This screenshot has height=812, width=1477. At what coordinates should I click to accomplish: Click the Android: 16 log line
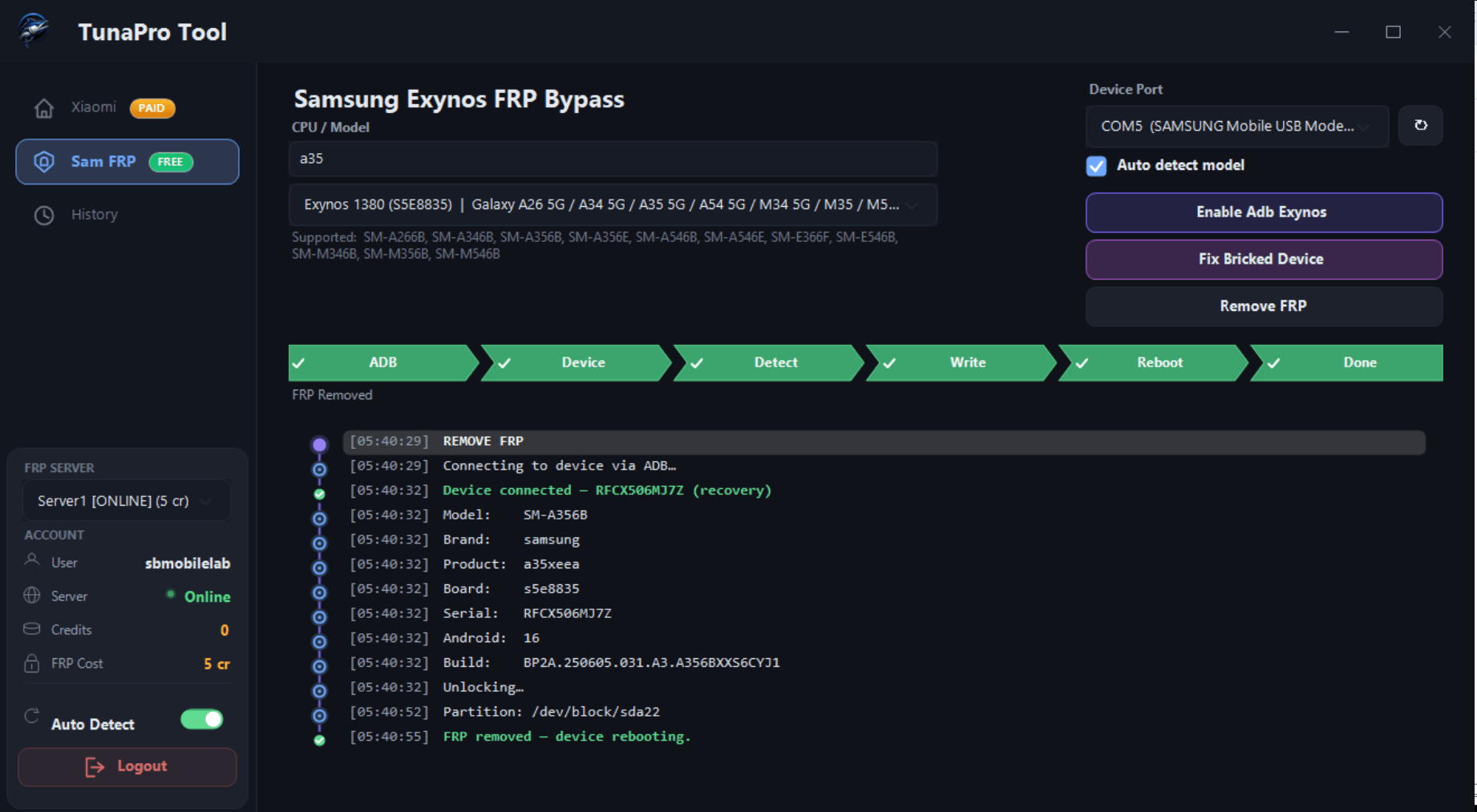point(445,638)
